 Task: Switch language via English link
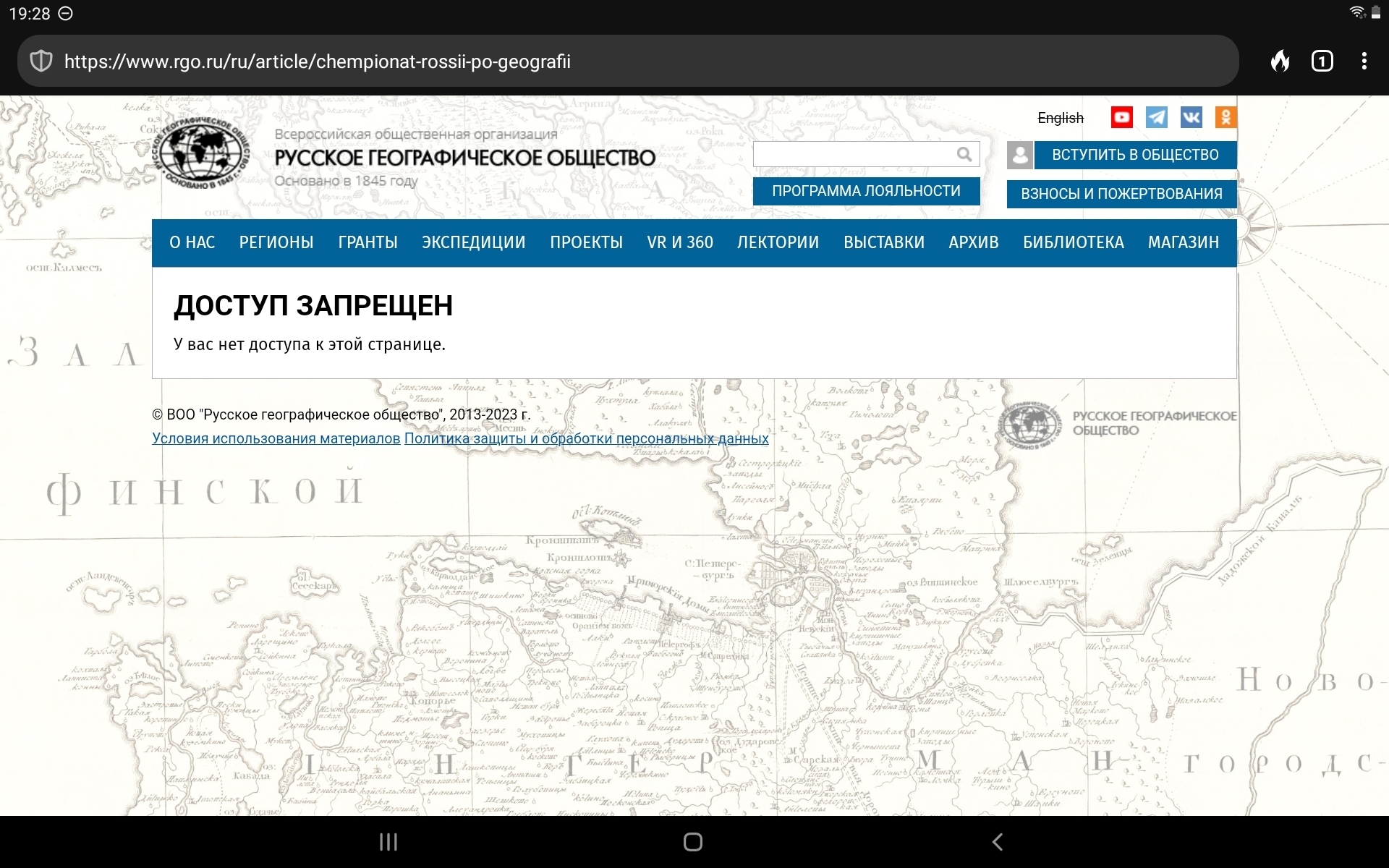1060,118
